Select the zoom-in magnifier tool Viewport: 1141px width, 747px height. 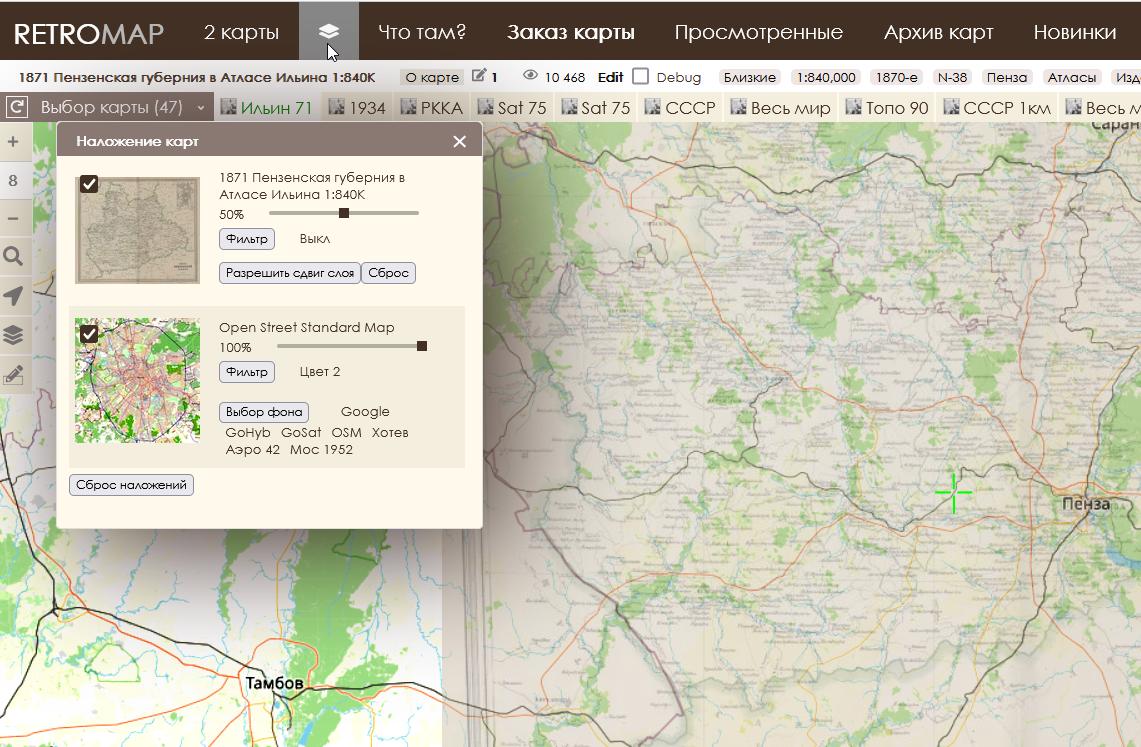point(14,256)
